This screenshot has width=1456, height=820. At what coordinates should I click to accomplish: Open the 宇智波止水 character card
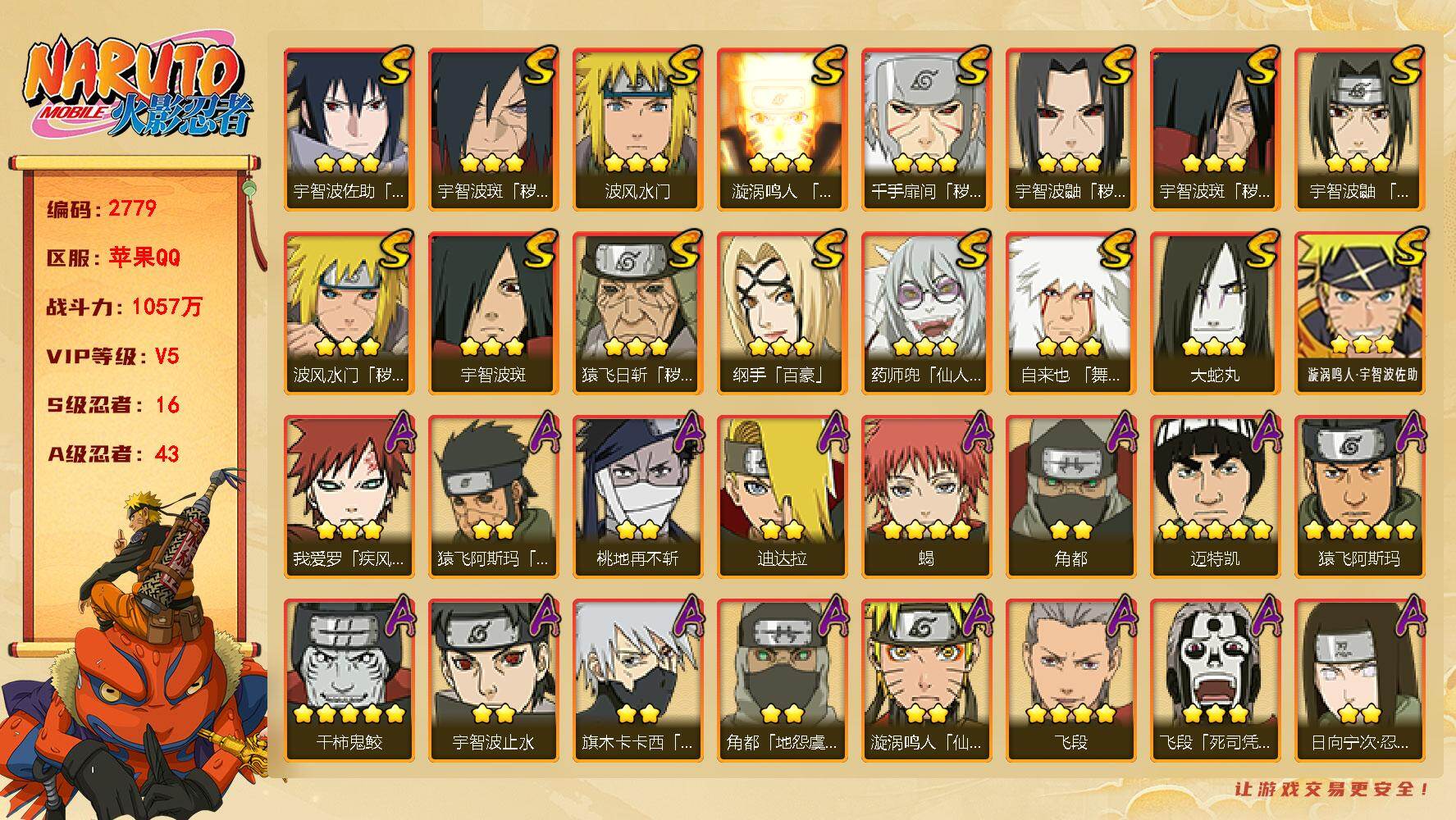[493, 681]
